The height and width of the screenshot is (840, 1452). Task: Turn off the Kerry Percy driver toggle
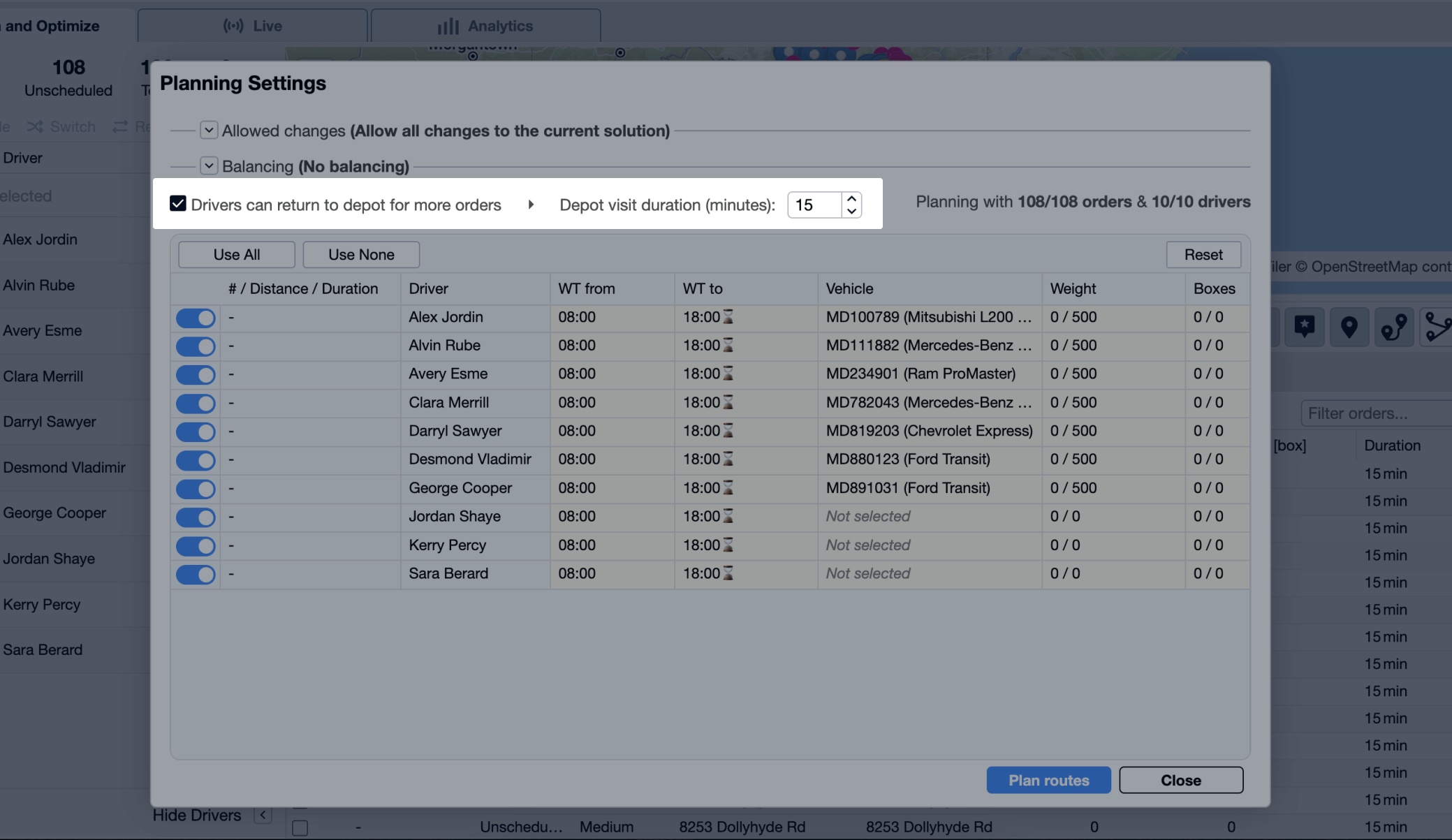(x=196, y=546)
